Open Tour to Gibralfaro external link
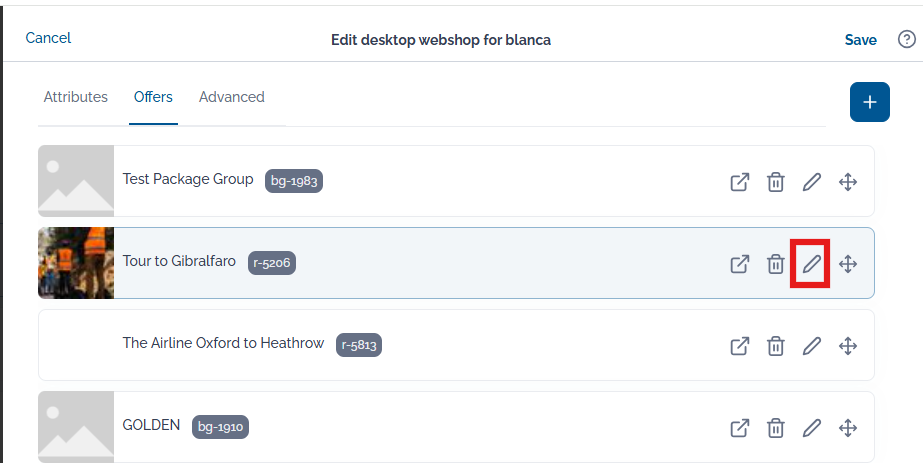Viewport: 923px width, 463px height. tap(740, 264)
